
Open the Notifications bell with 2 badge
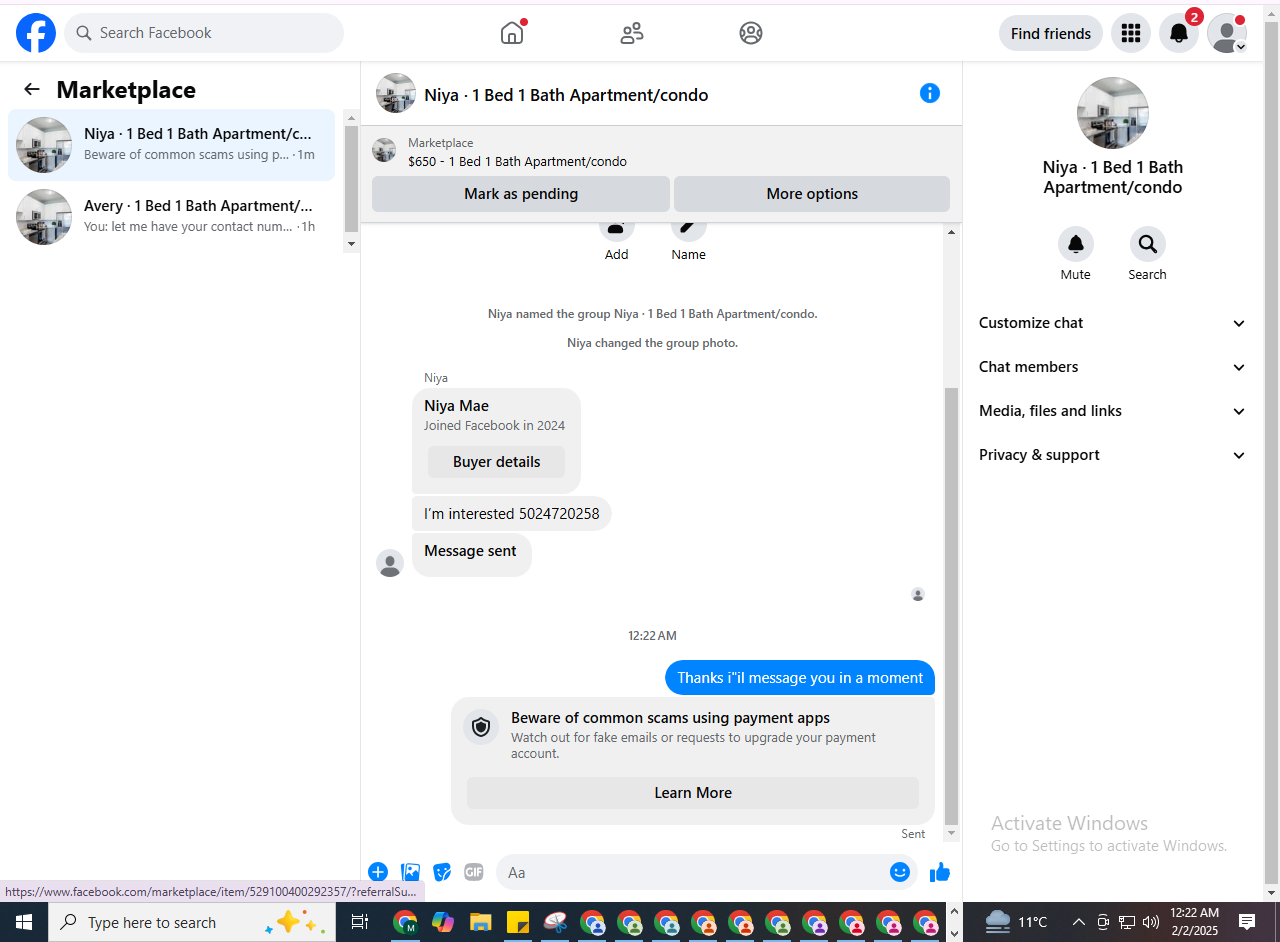(x=1179, y=33)
